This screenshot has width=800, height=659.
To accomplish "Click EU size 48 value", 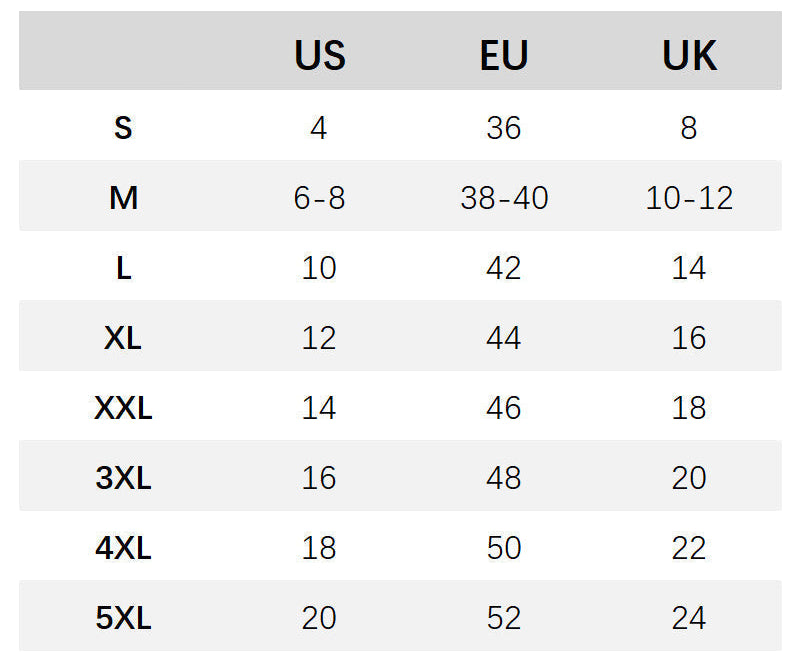I will 504,478.
